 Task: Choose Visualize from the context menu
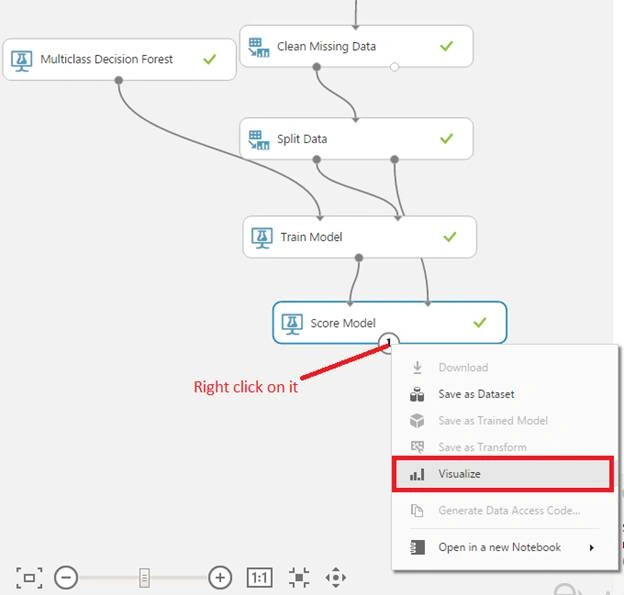[503, 474]
